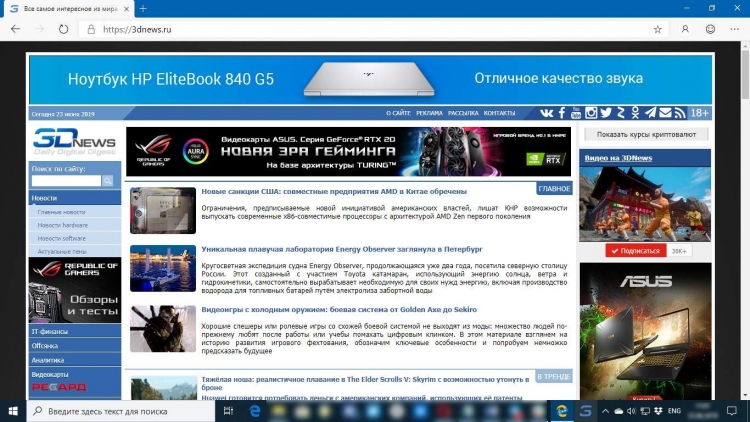The width and height of the screenshot is (750, 422).
Task: Open the Facebook page icon
Action: pos(562,113)
